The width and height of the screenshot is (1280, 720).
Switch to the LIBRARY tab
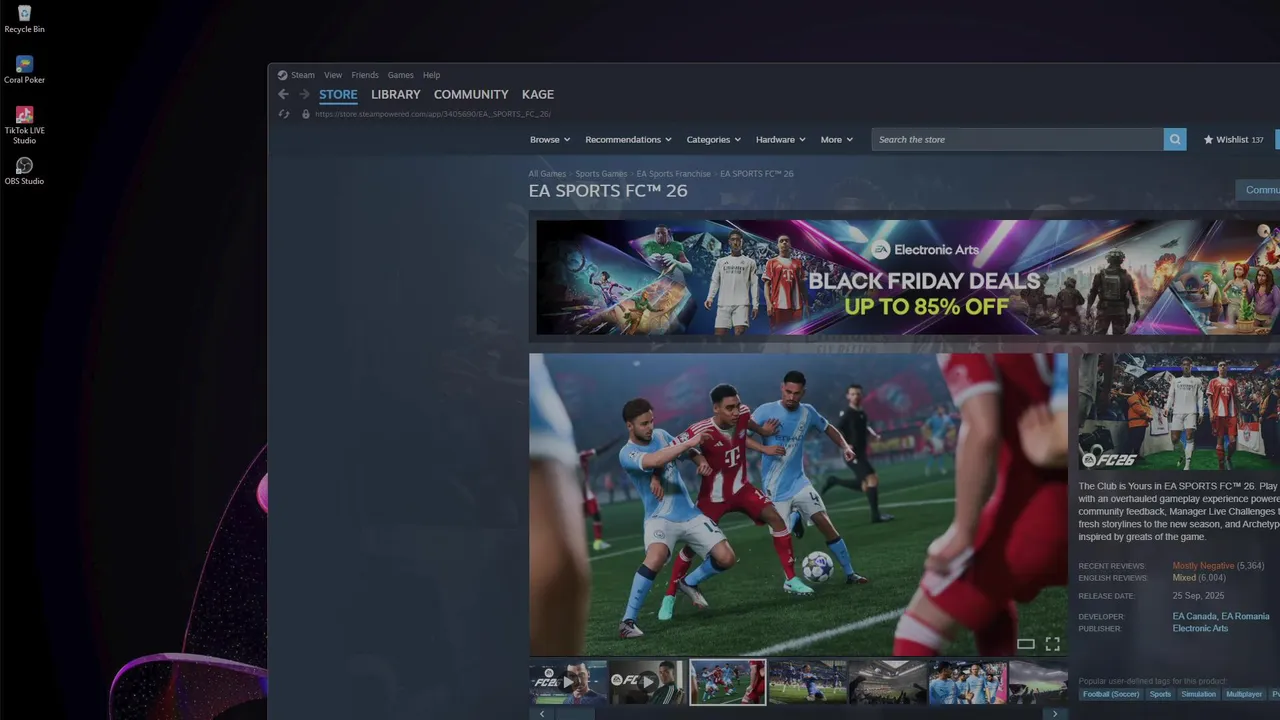[x=396, y=95]
